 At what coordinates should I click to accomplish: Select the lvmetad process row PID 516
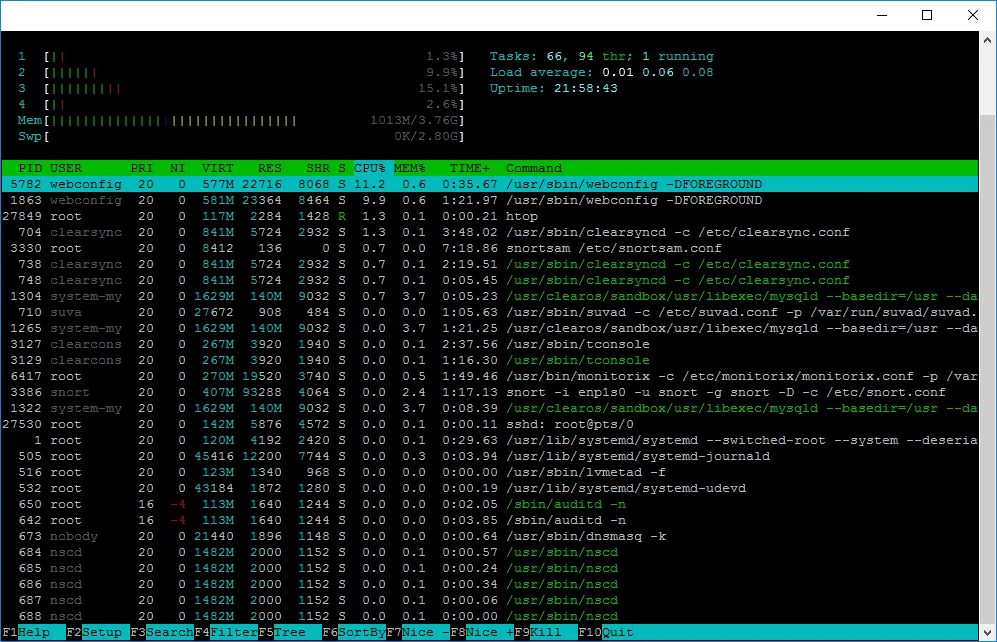pos(490,472)
